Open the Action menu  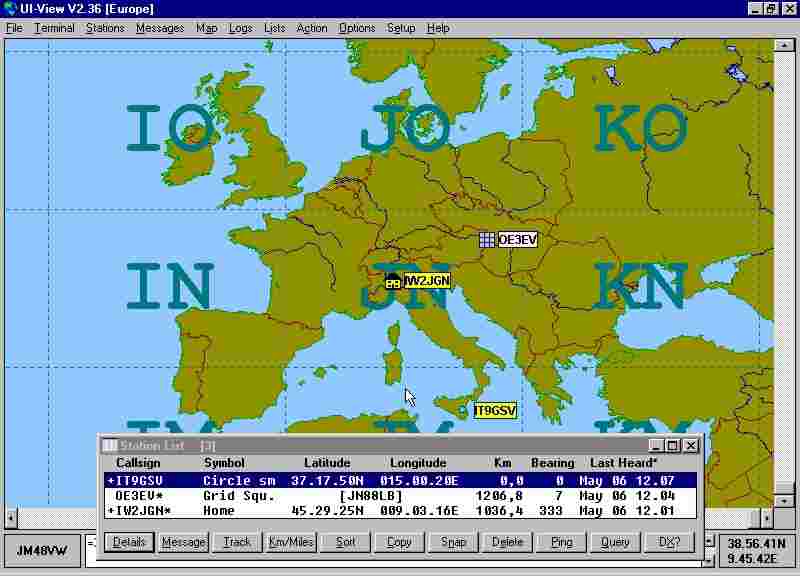312,28
